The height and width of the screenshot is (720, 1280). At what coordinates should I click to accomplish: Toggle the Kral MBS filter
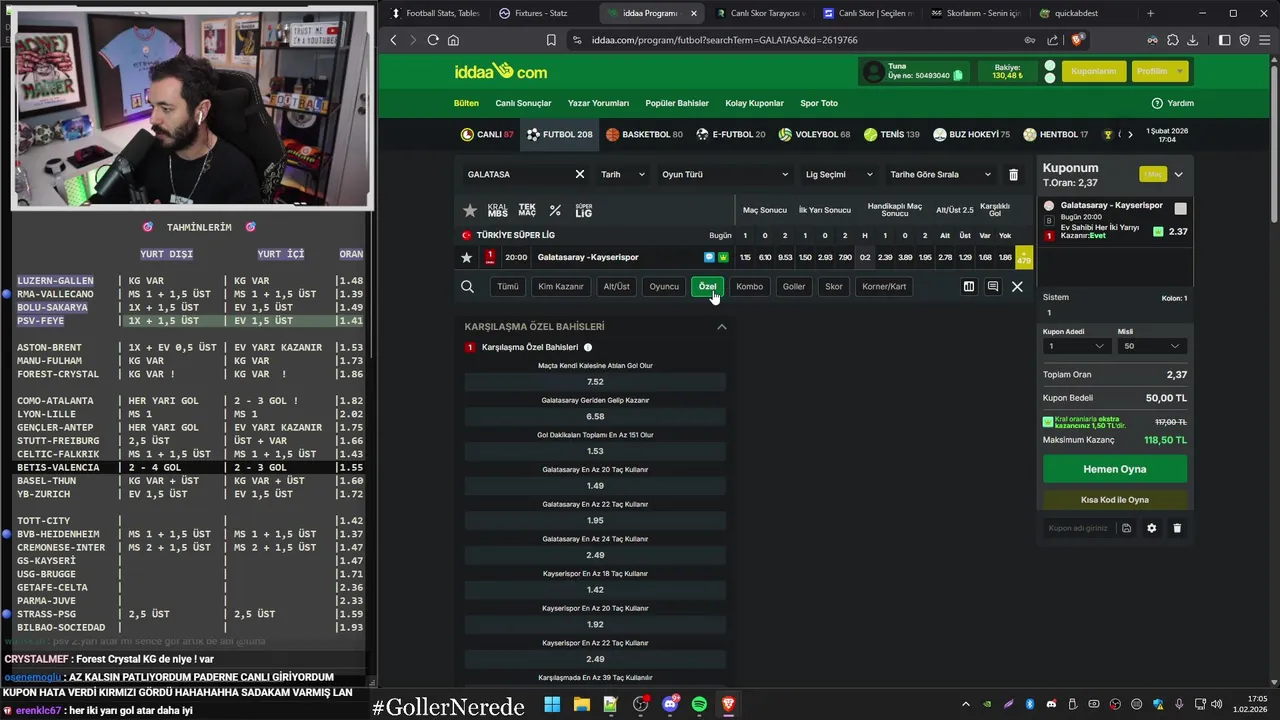click(x=497, y=211)
